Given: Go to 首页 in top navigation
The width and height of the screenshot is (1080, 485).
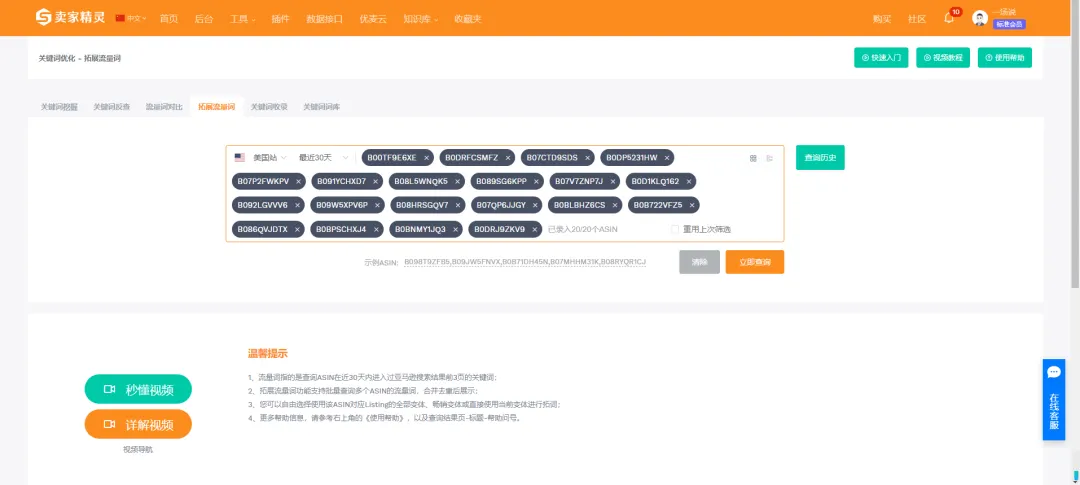Looking at the screenshot, I should [169, 19].
